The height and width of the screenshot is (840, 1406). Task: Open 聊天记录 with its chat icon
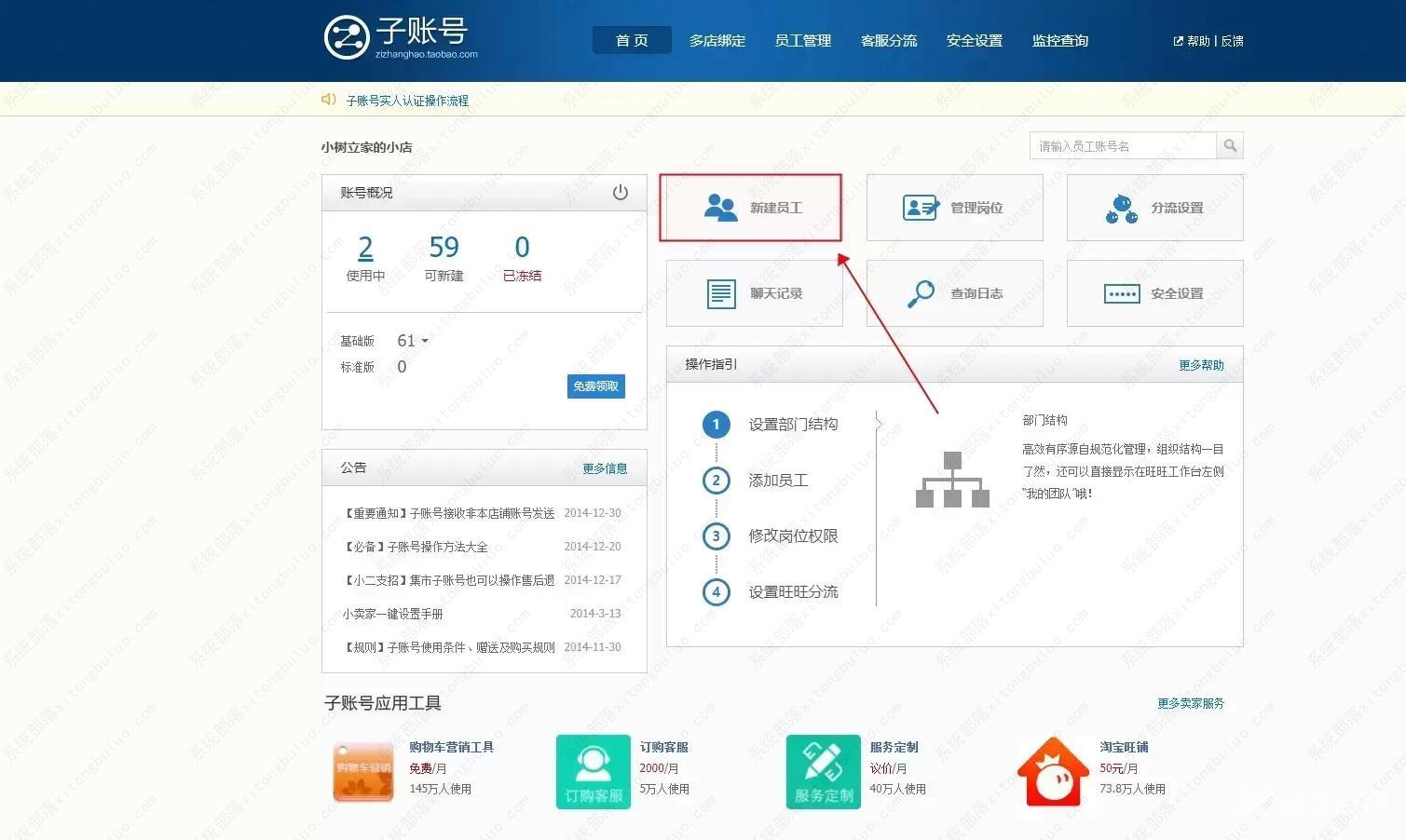pos(719,292)
